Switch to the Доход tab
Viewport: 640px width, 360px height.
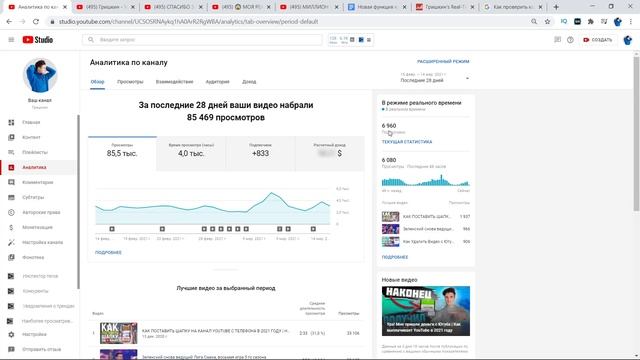tap(249, 82)
